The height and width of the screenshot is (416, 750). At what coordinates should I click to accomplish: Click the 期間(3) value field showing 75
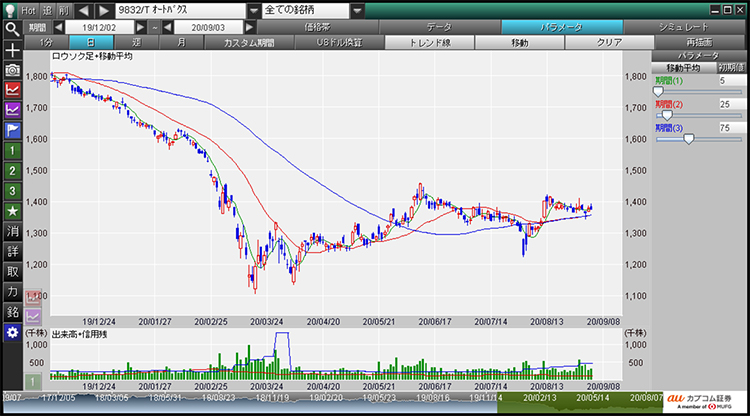click(732, 128)
